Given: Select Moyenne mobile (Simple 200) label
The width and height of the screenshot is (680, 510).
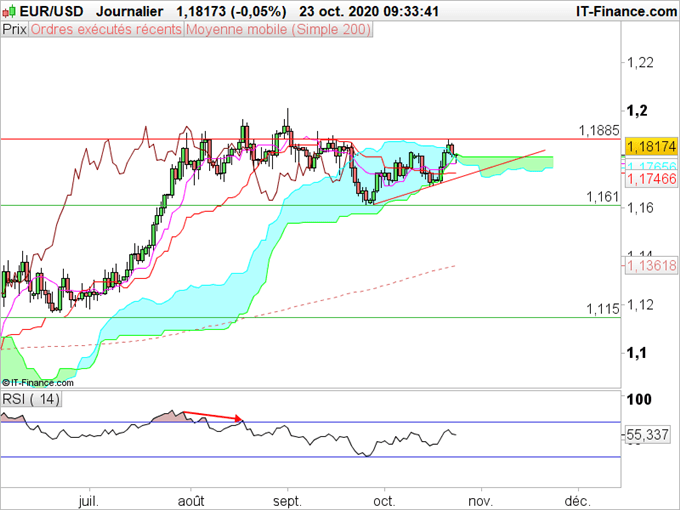Looking at the screenshot, I should point(278,29).
